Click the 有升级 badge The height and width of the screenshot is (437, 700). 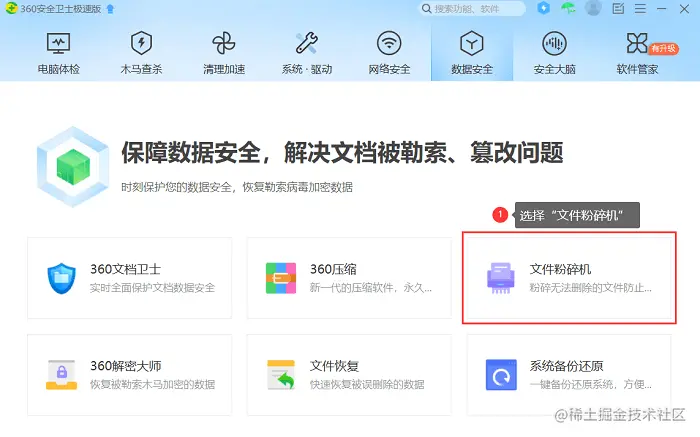[664, 48]
